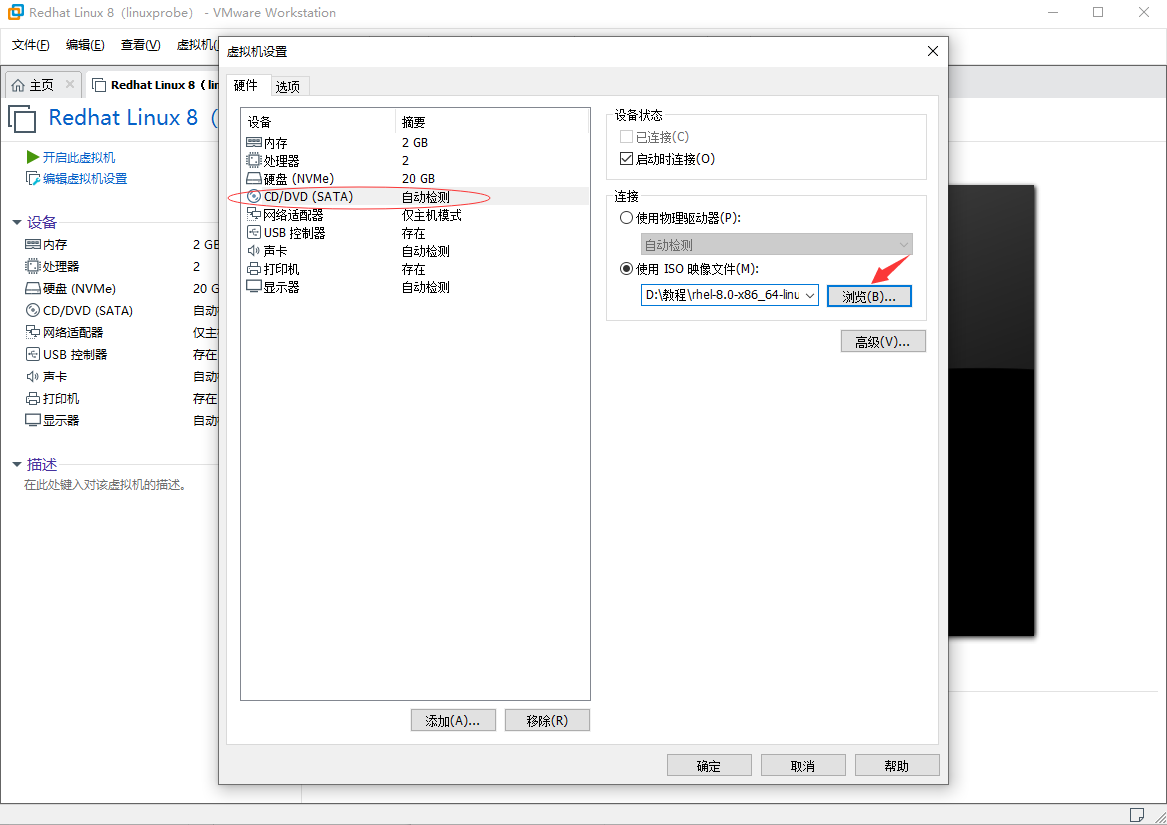Screen dimensions: 1167x825
Task: Click the 编辑虚拟机设置 link
Action: (x=85, y=179)
